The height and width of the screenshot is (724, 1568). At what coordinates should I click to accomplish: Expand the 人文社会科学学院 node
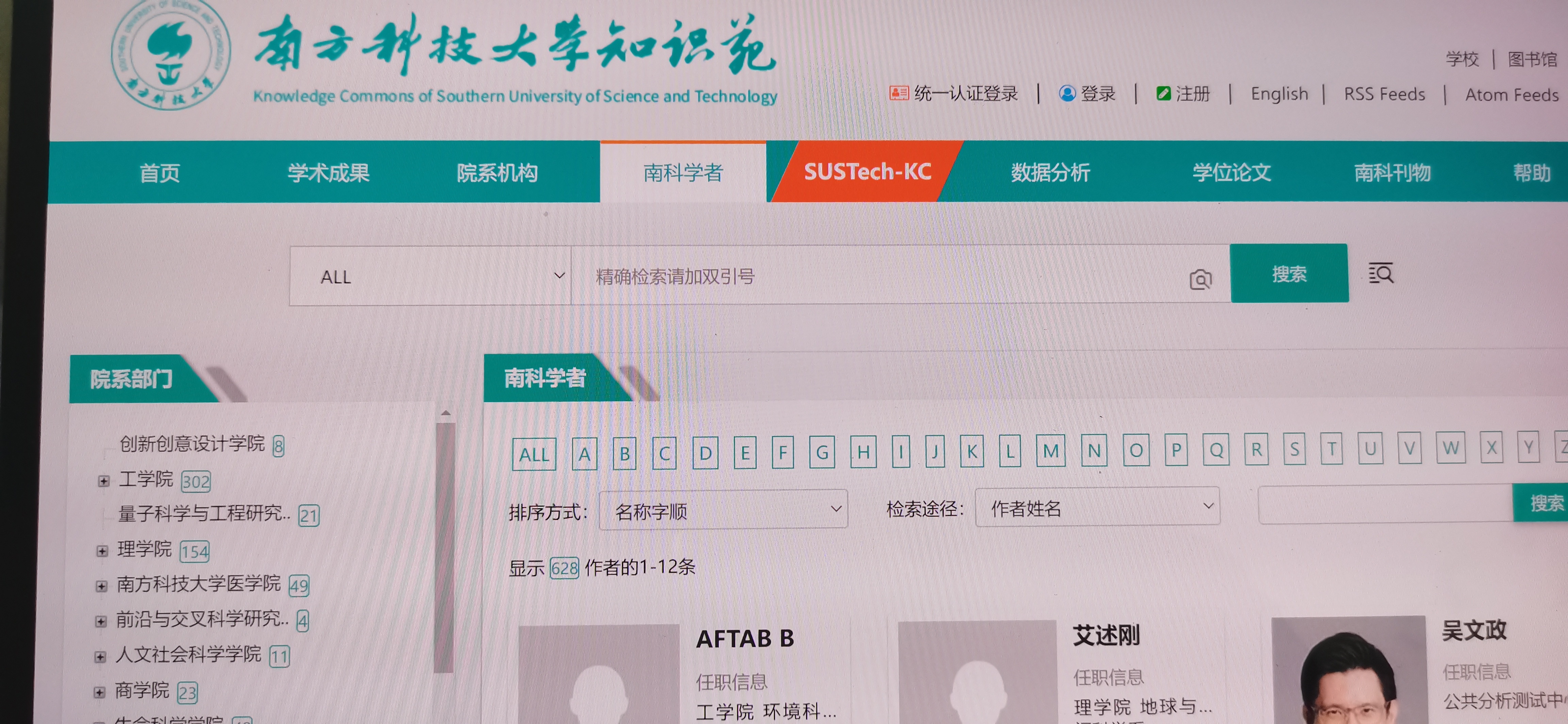pyautogui.click(x=100, y=657)
